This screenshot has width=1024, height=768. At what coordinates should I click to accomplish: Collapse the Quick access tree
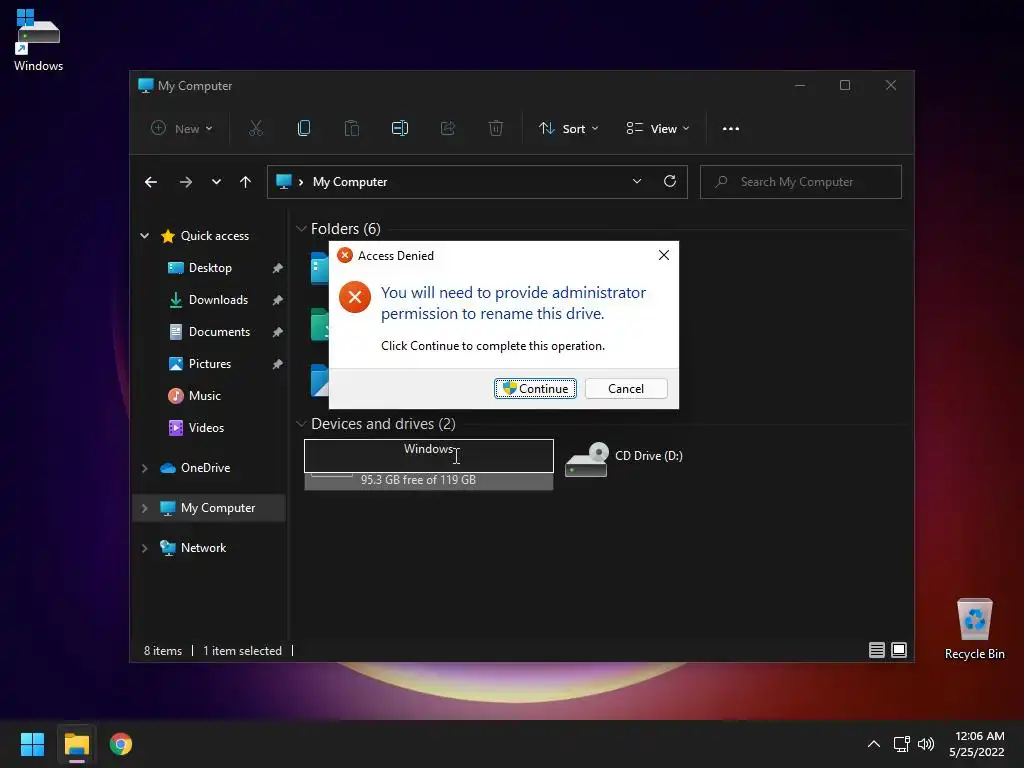click(144, 236)
